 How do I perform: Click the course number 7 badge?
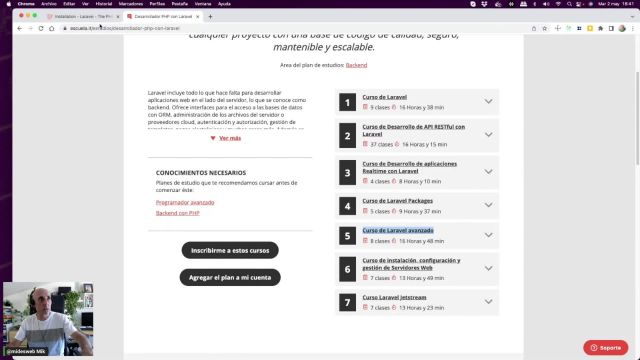point(347,302)
